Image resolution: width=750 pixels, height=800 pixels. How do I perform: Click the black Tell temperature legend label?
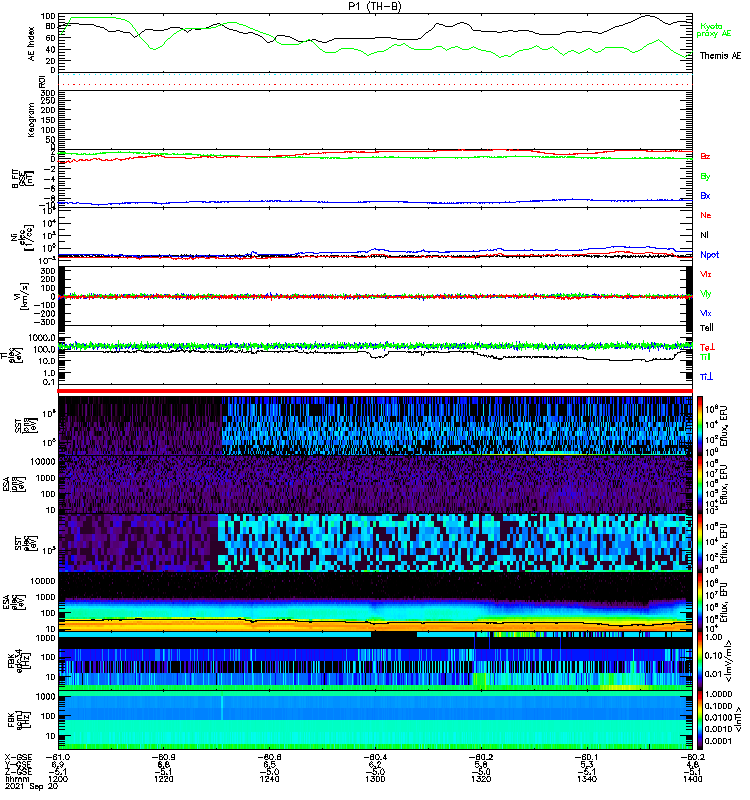pyautogui.click(x=706, y=328)
